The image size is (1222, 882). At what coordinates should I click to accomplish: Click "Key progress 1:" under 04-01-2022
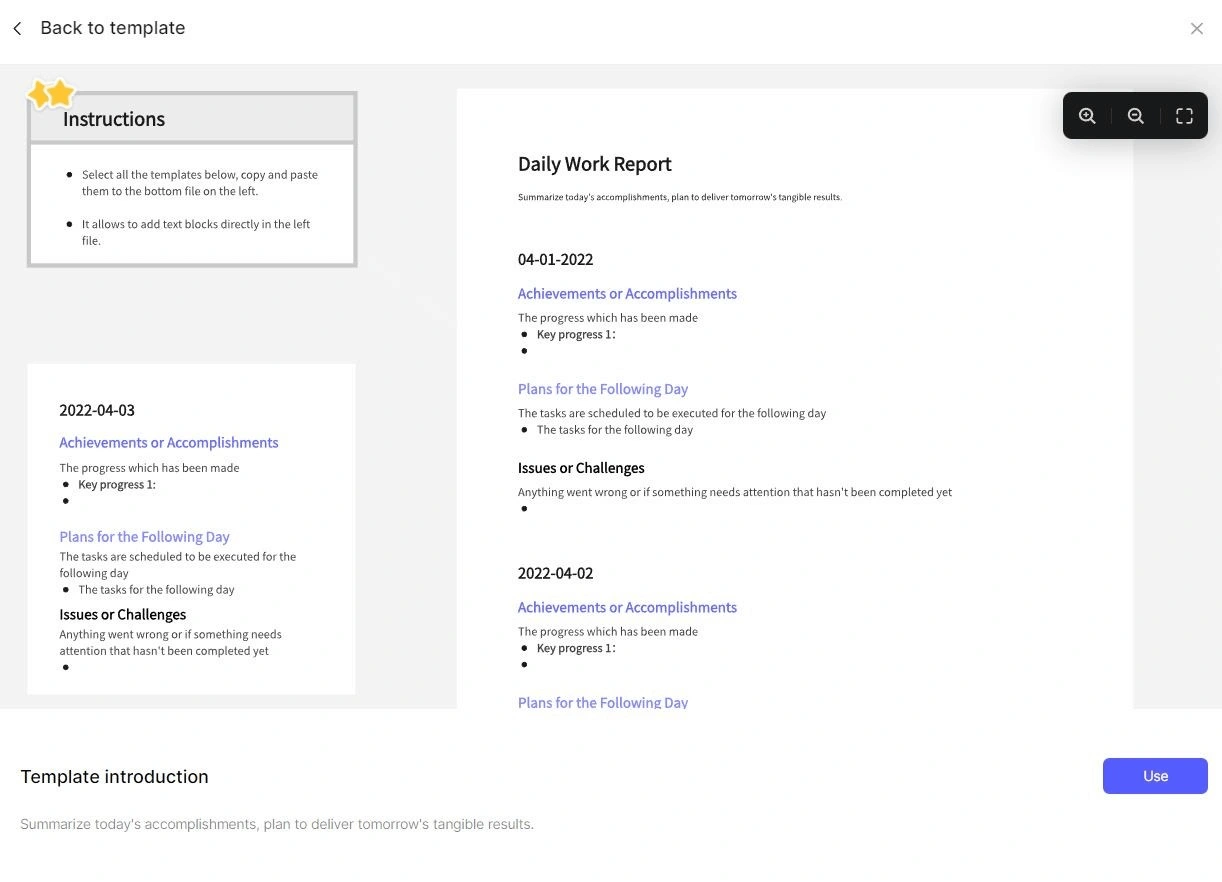[x=576, y=334]
